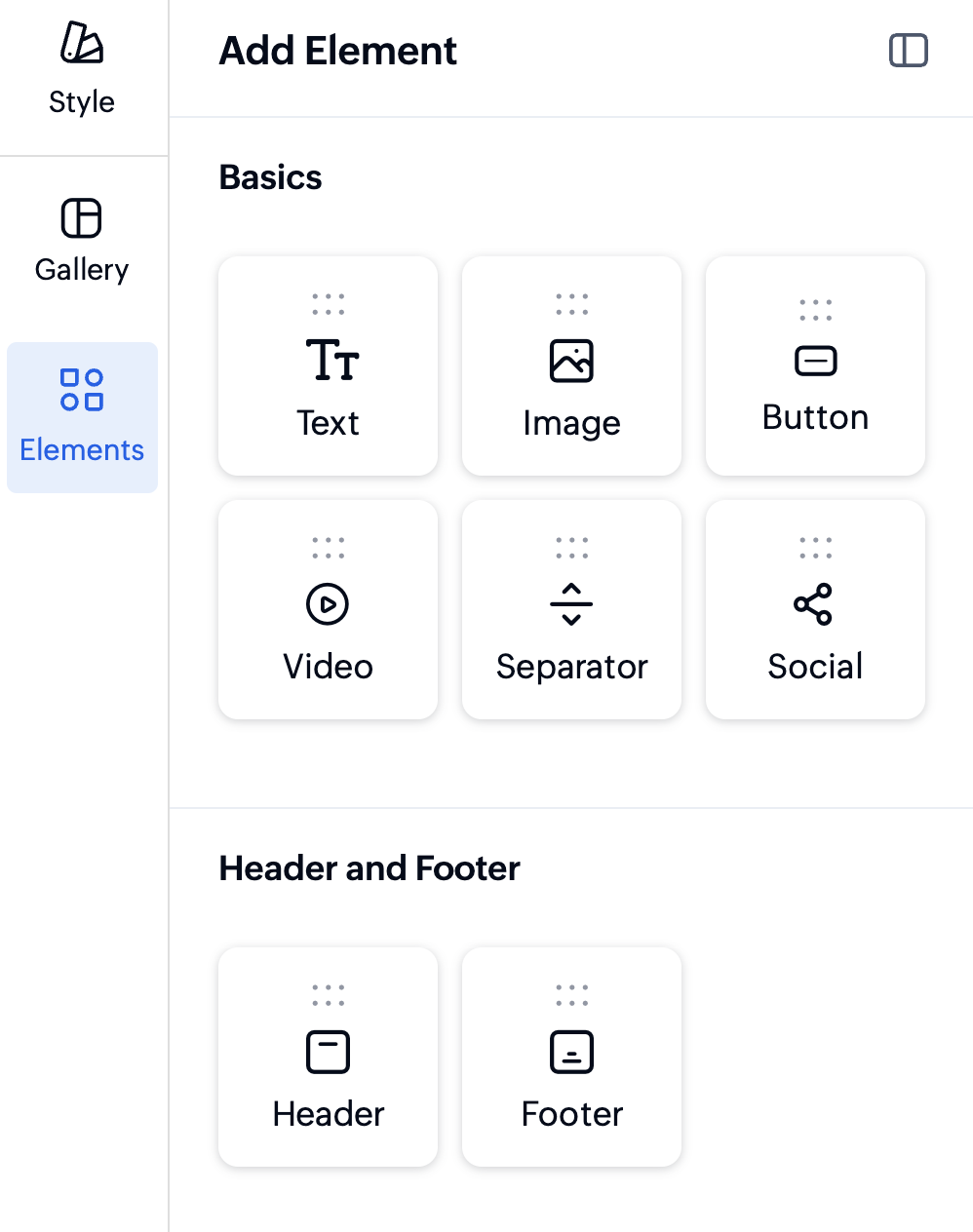Select the Text element icon
The height and width of the screenshot is (1232, 973).
click(x=331, y=360)
